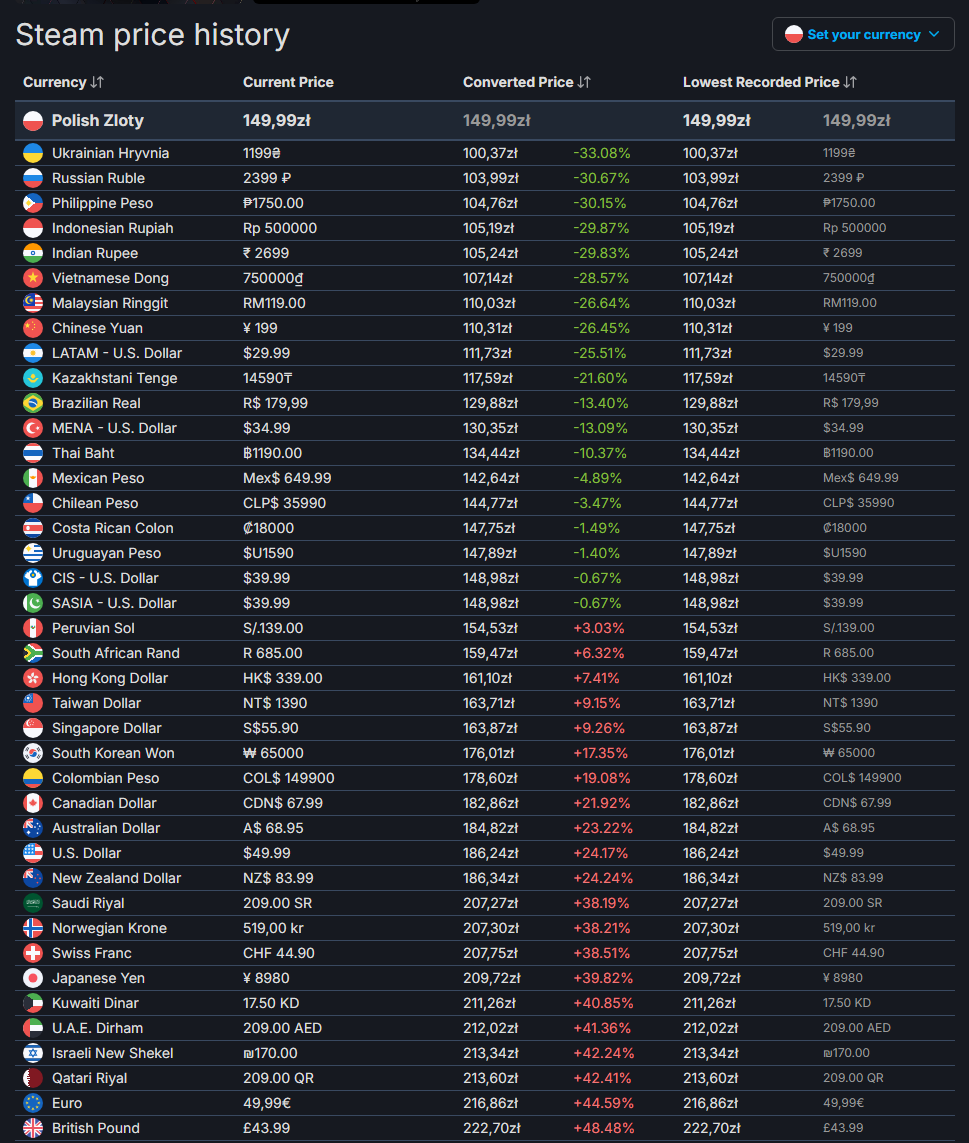Click the Australian Dollar currency name
969x1143 pixels.
(x=106, y=828)
